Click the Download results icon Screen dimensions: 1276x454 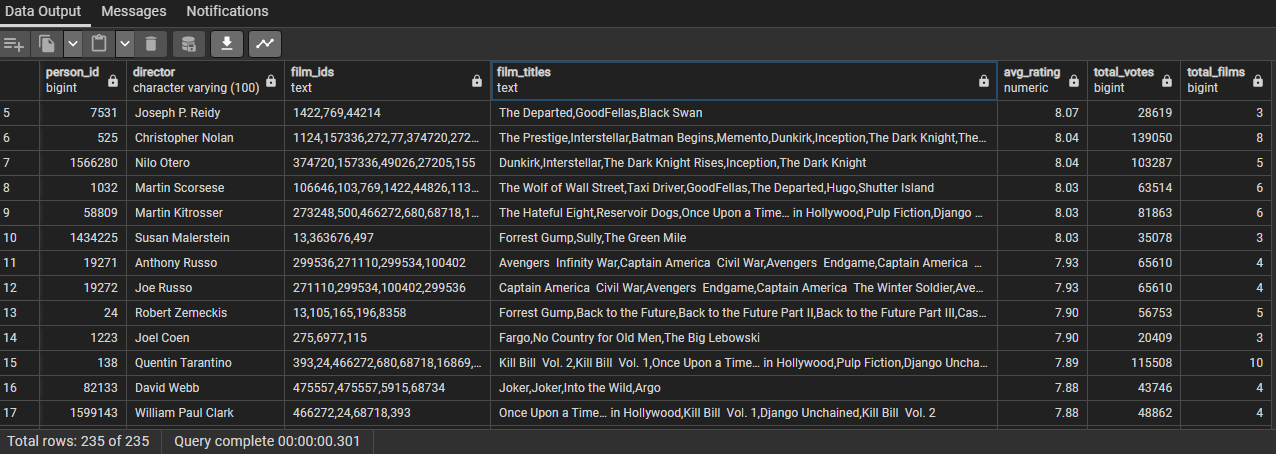227,44
